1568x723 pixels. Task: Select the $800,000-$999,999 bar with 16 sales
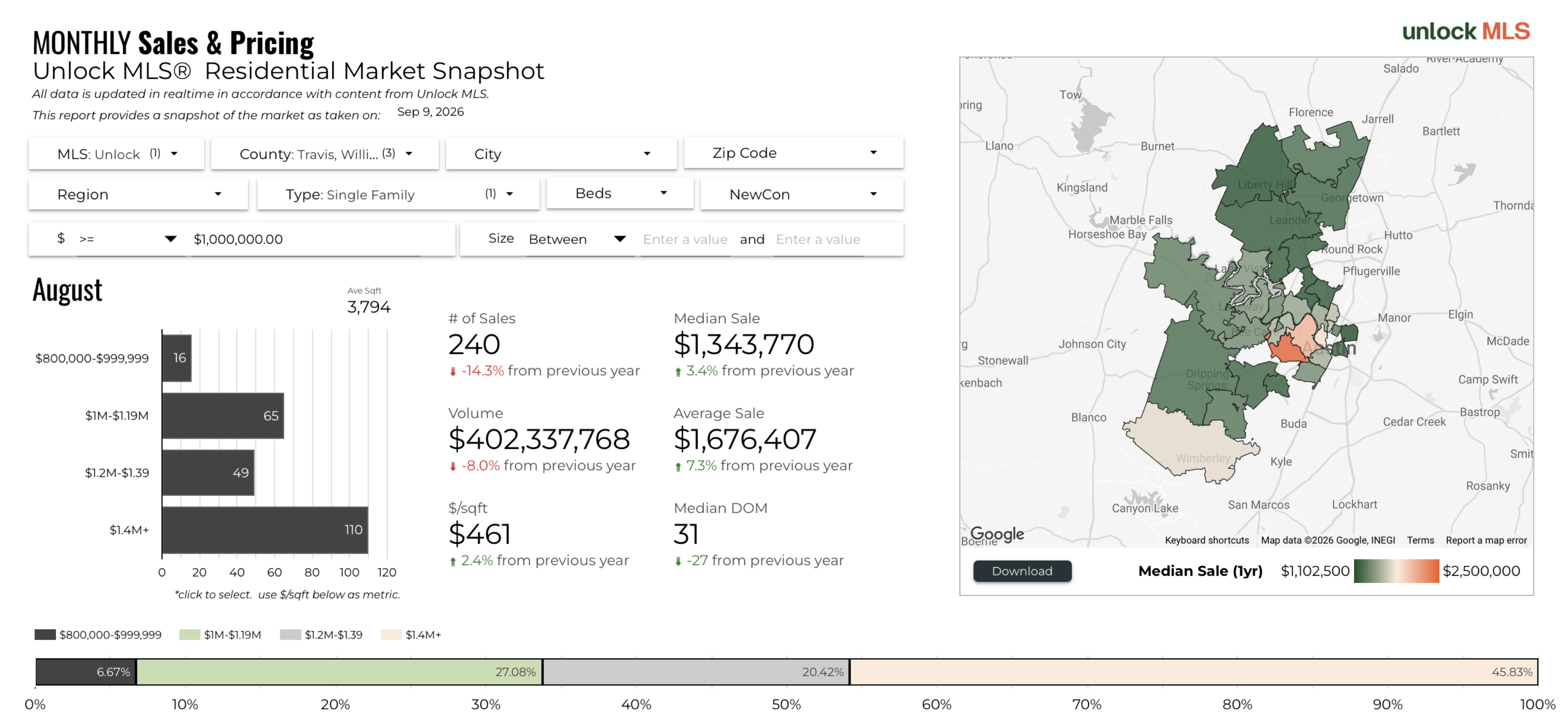176,358
